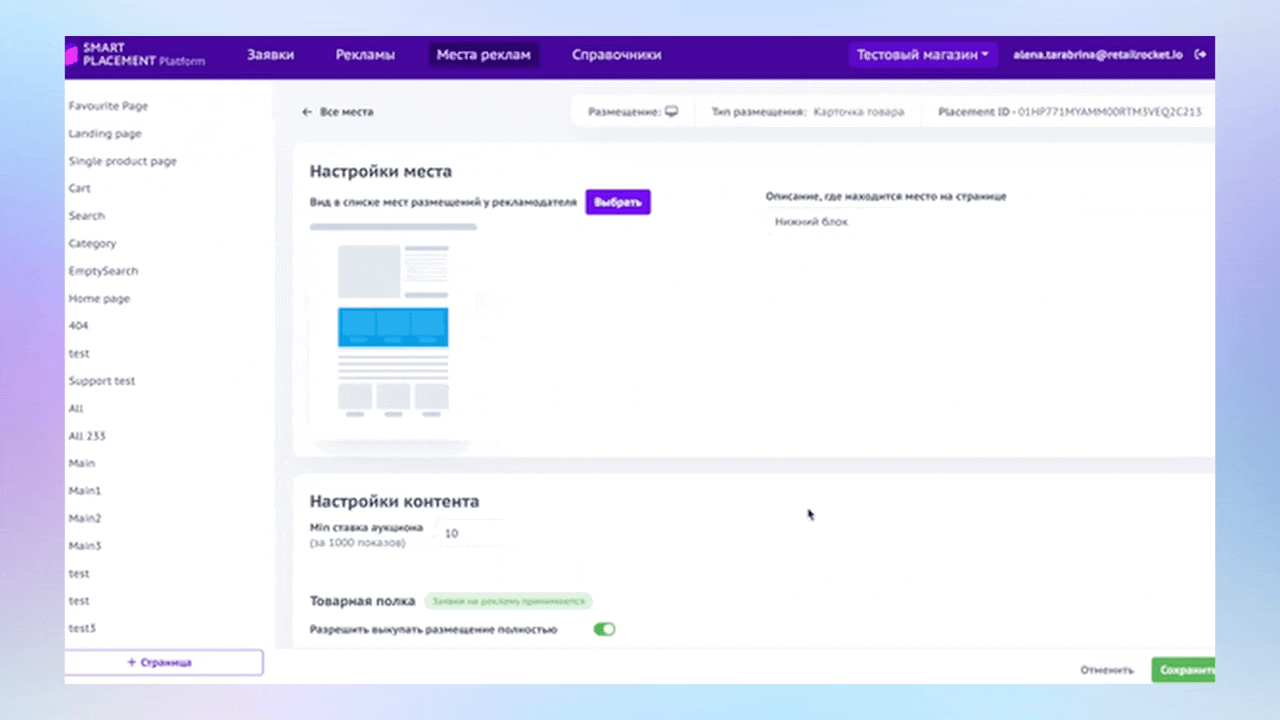The image size is (1280, 720).
Task: Click the green Сохранить button
Action: (1184, 670)
